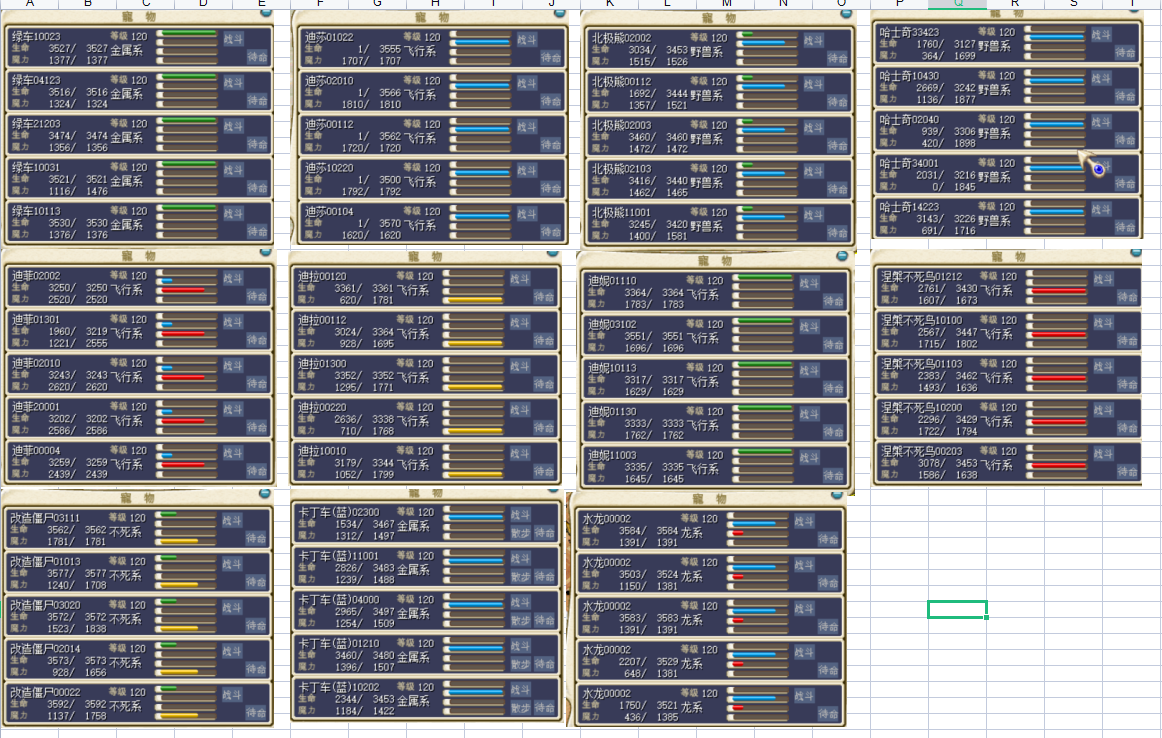The image size is (1162, 738).
Task: Select pet name 哈士奇02040
Action: pyautogui.click(x=909, y=119)
